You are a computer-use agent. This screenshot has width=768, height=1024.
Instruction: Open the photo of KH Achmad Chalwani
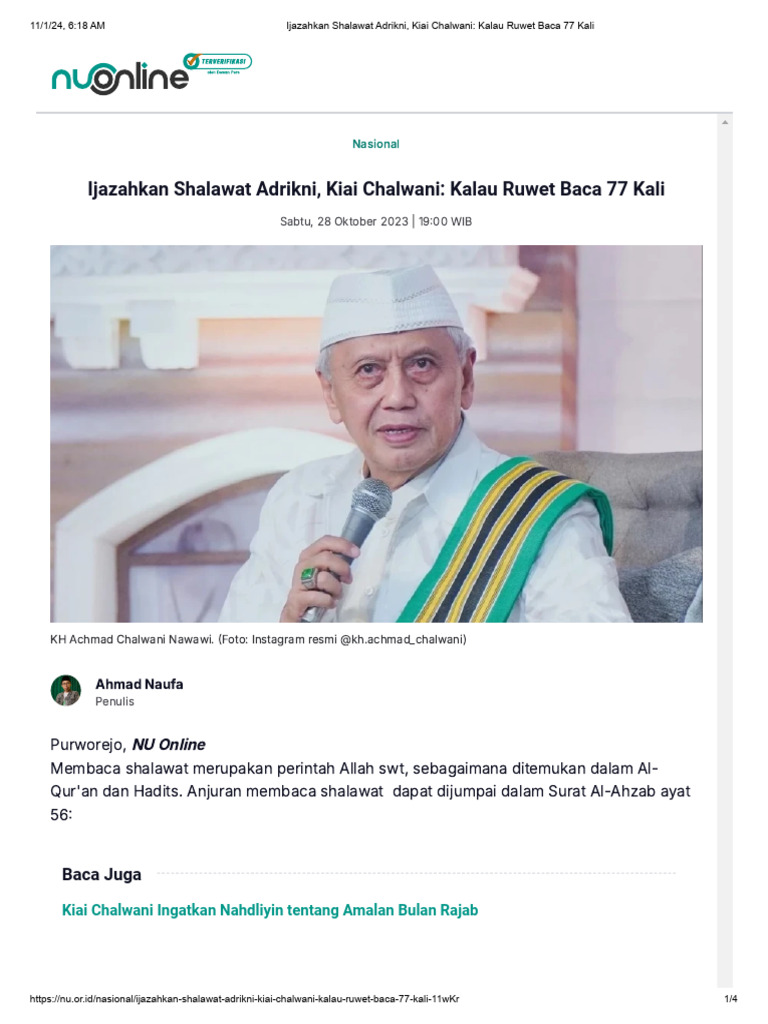376,434
